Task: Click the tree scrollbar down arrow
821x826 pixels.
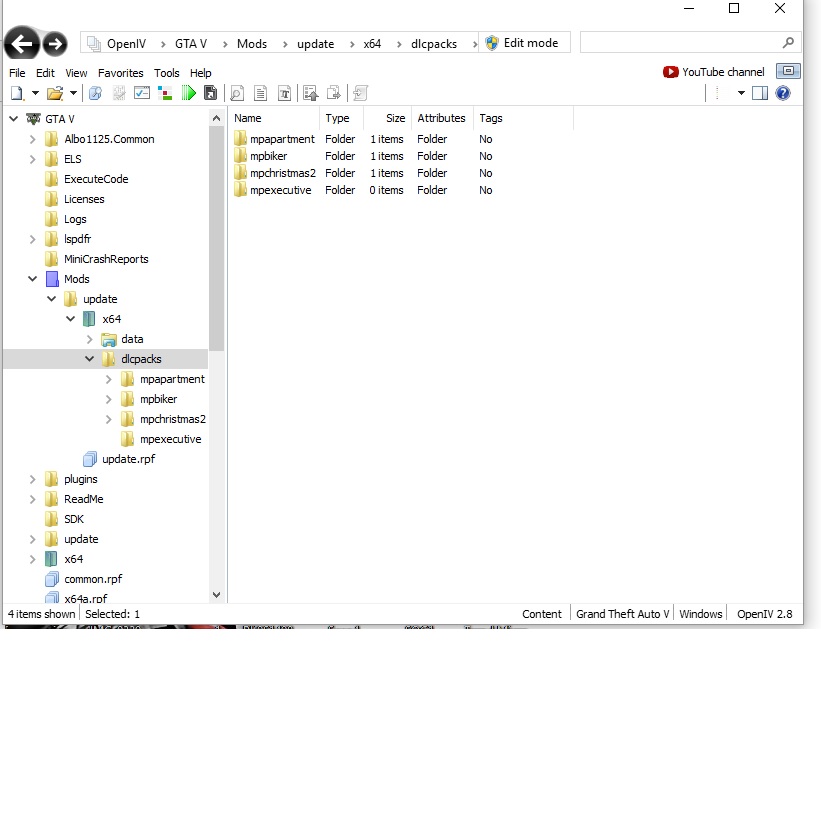Action: pos(216,595)
